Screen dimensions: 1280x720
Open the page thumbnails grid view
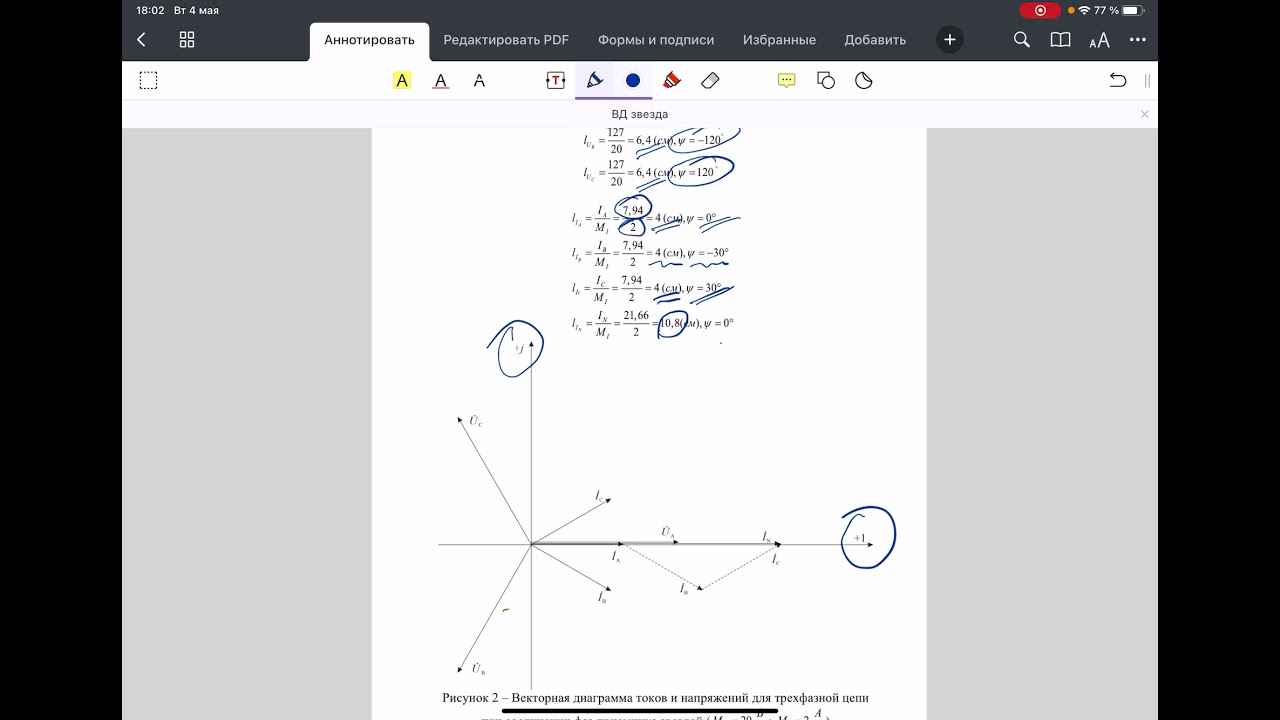point(187,40)
